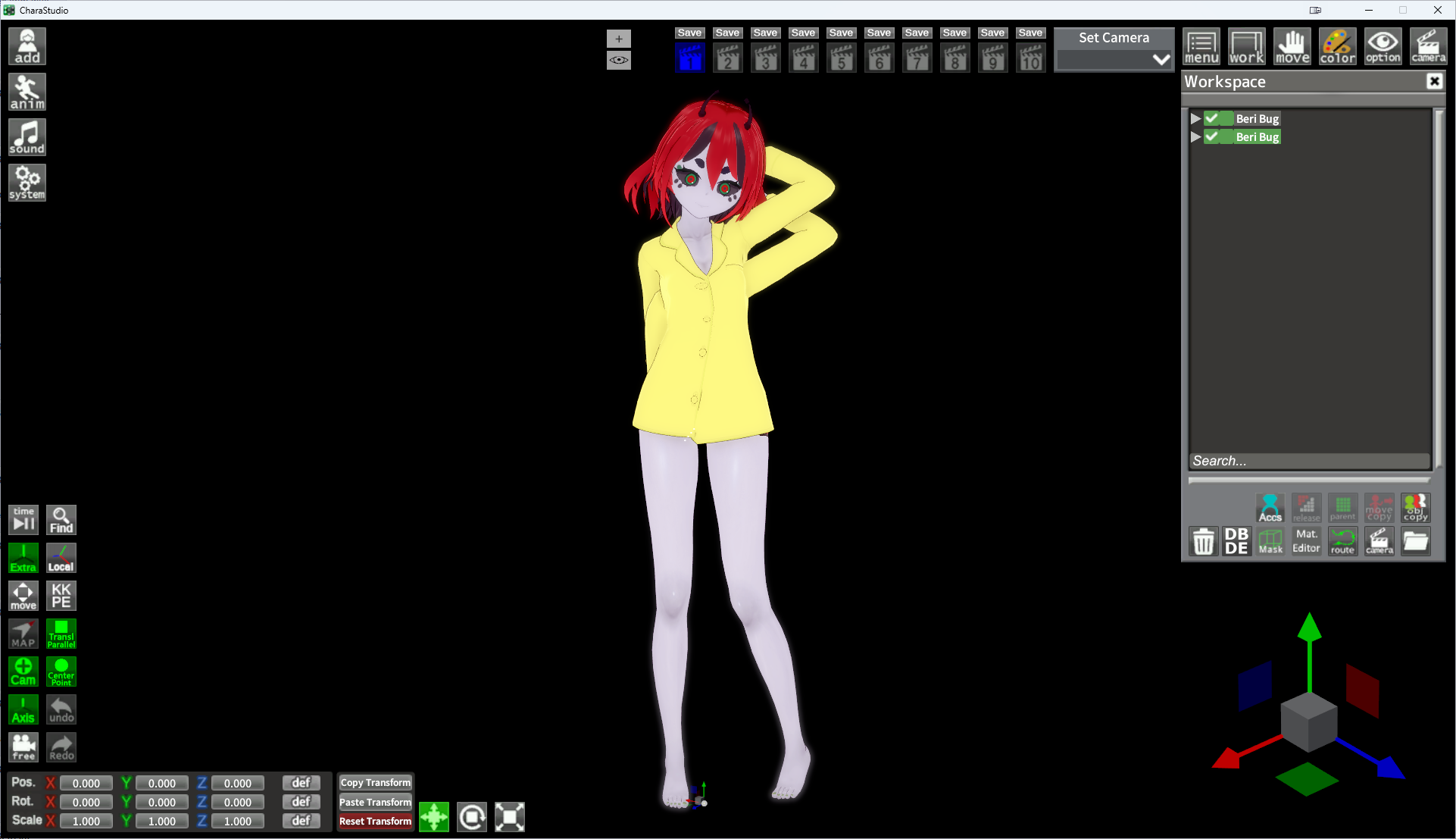This screenshot has height=839, width=1456.
Task: Open the Accs accessories tool
Action: click(x=1270, y=508)
